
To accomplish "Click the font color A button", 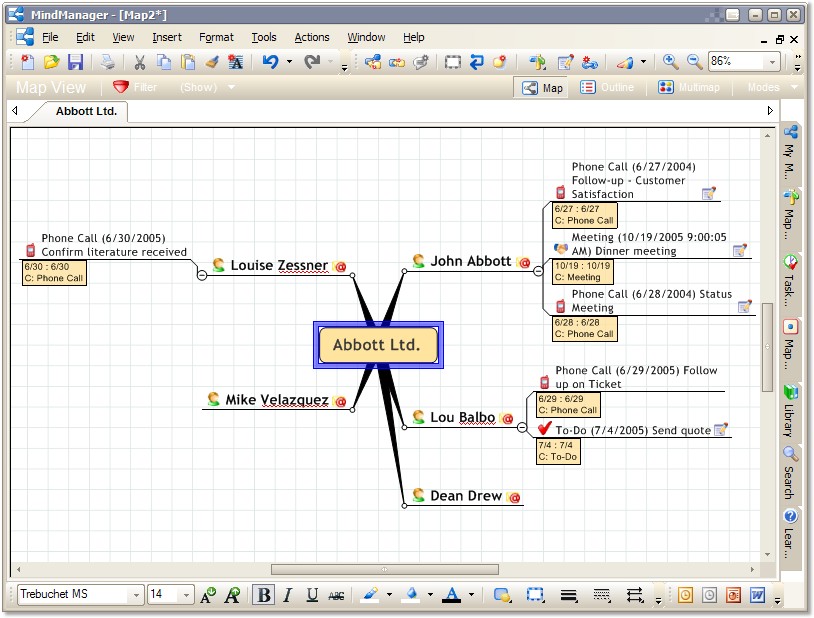I will [452, 595].
